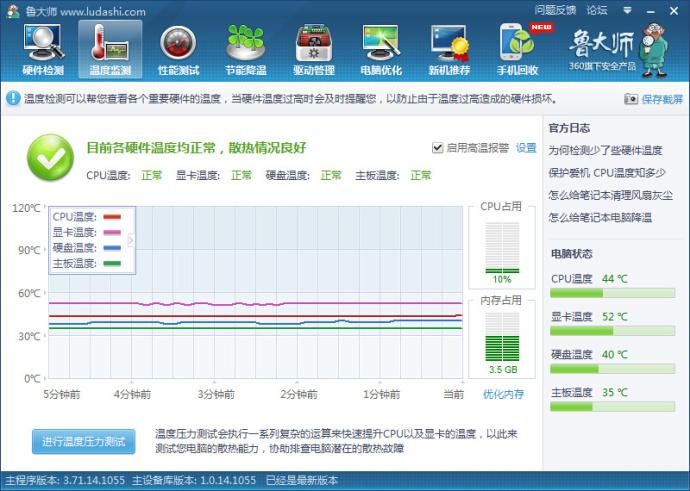
Task: Click the 正常 value next to 显卡温度
Action: click(x=242, y=175)
